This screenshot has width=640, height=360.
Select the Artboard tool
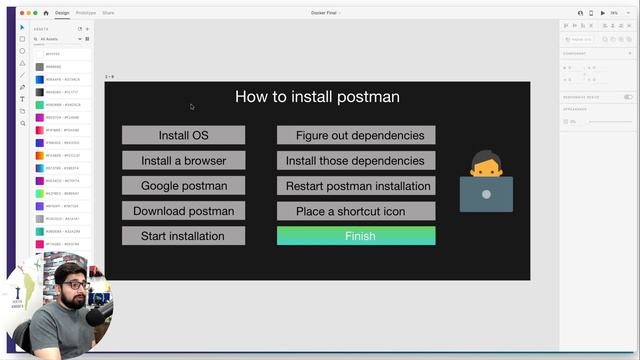(22, 111)
